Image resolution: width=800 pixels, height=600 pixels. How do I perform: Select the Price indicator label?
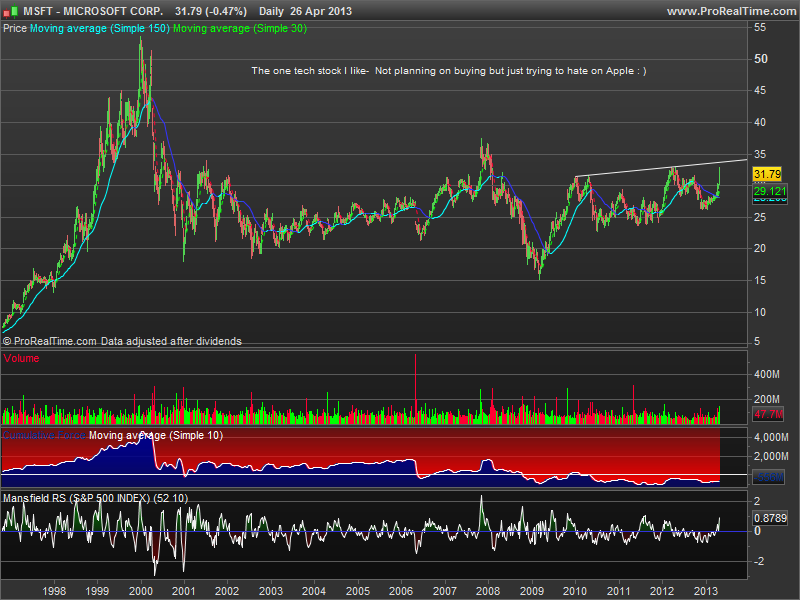point(15,29)
